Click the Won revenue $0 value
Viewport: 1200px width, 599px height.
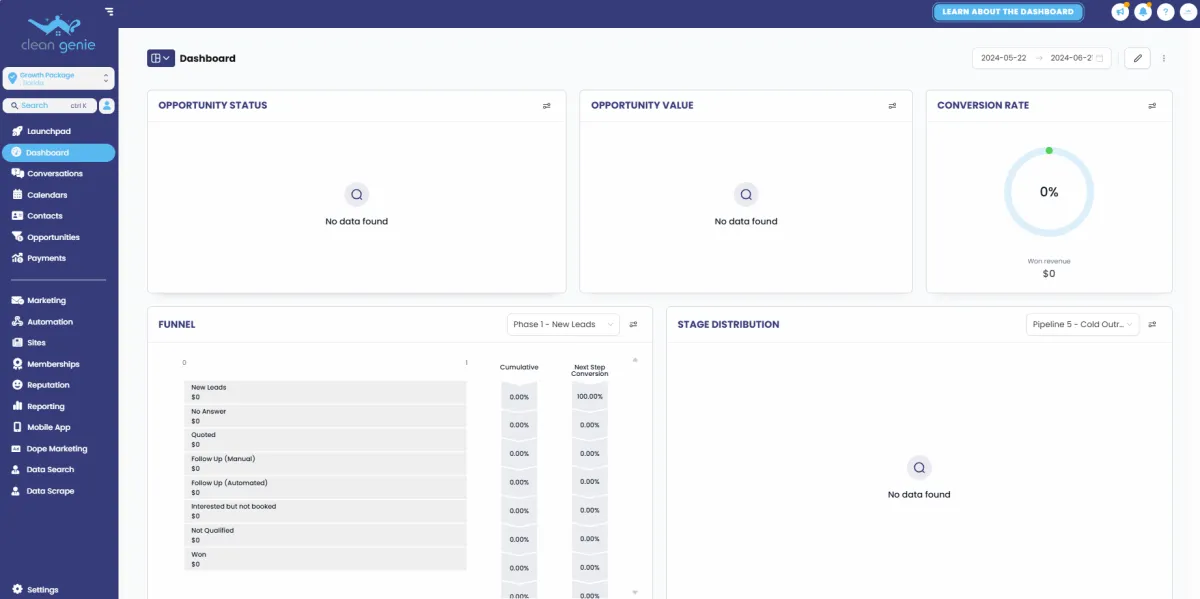click(x=1049, y=273)
